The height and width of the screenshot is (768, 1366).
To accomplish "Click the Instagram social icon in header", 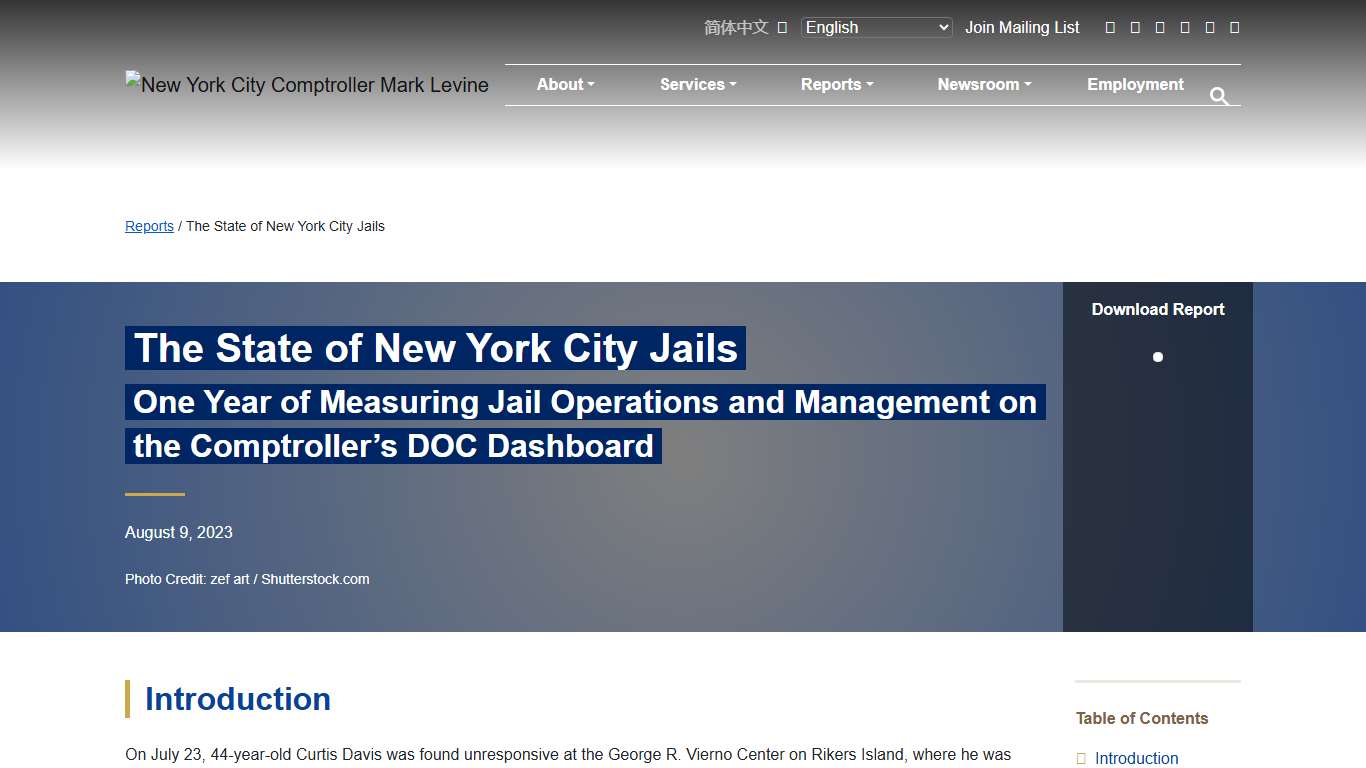I will click(x=1160, y=27).
